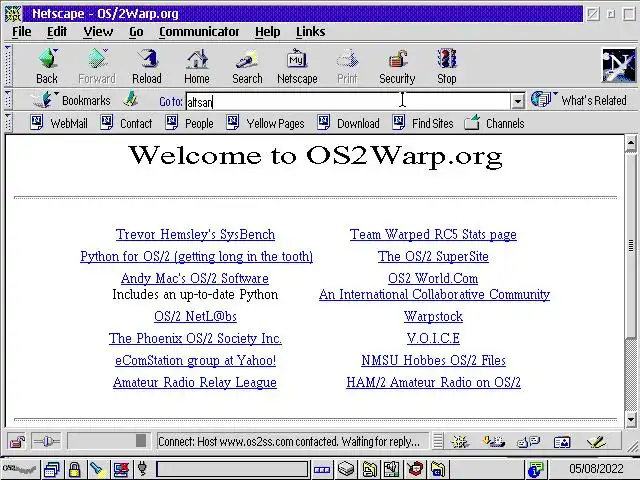Expand the Go to address history dropdown

click(518, 101)
